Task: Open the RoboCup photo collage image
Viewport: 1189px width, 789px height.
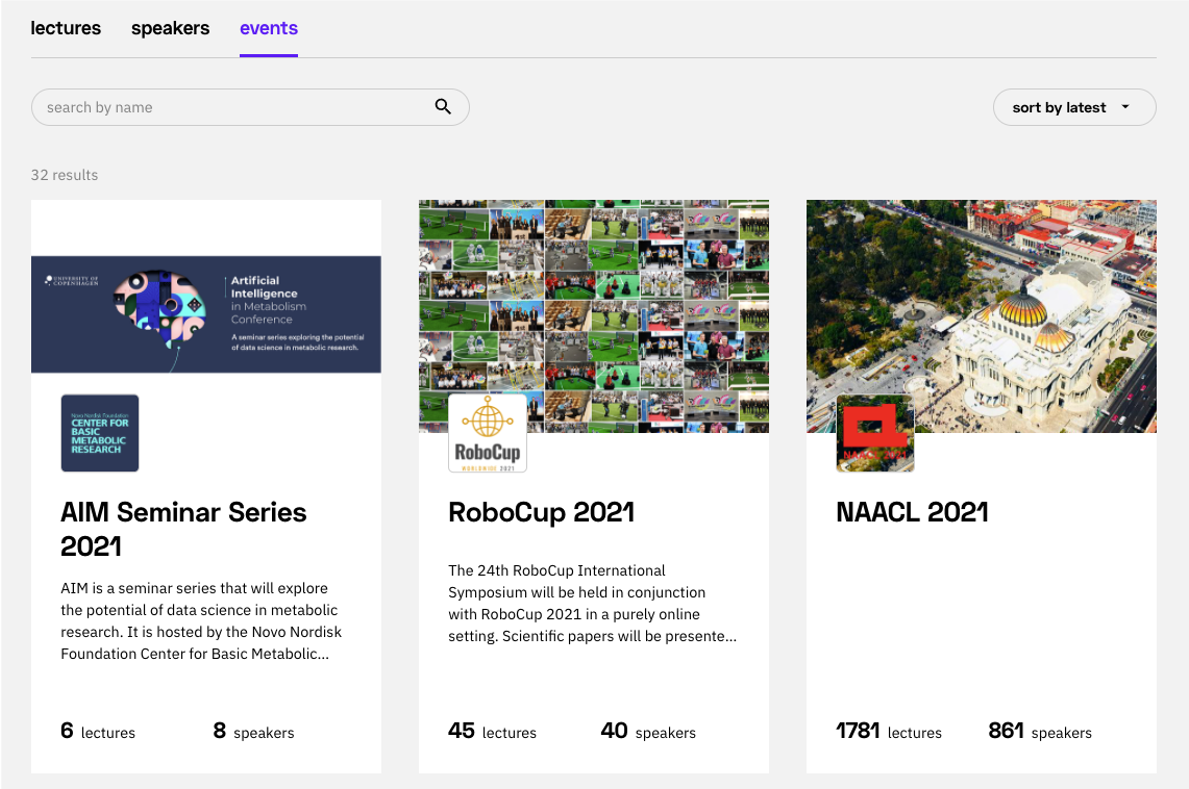Action: pyautogui.click(x=594, y=316)
